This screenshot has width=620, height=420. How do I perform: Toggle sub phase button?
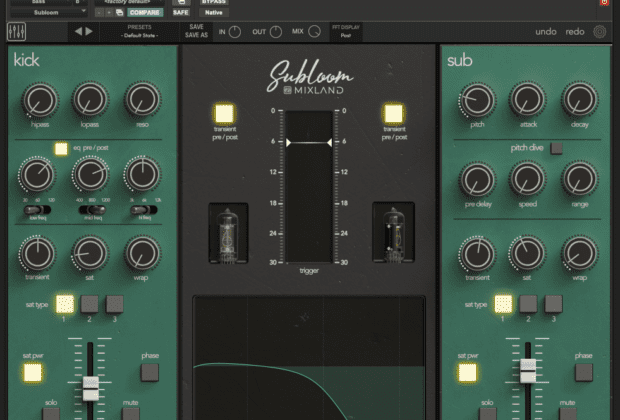584,373
